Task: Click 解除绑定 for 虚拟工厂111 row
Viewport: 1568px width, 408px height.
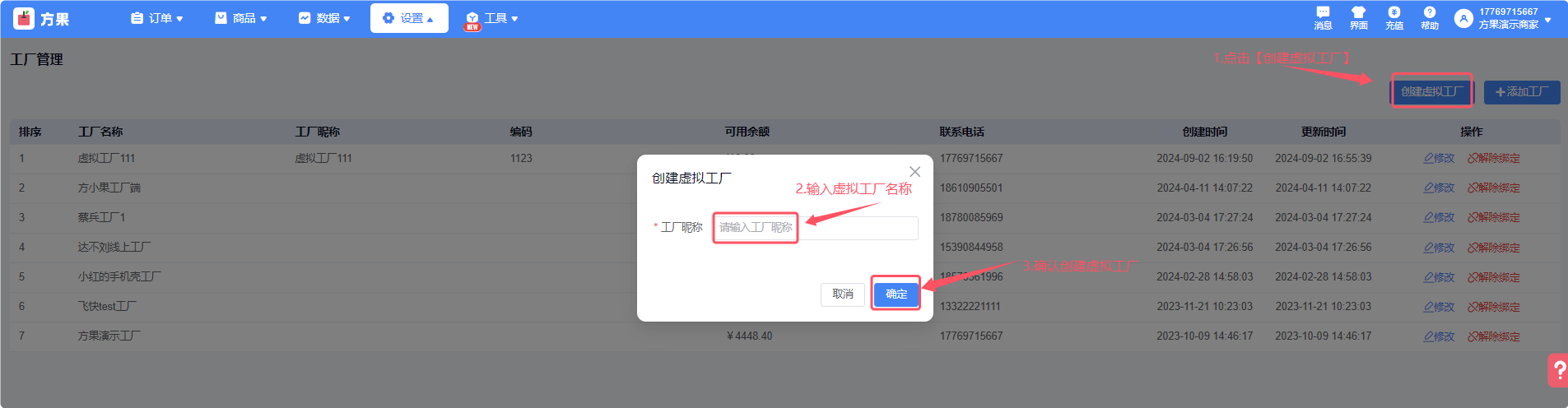Action: pyautogui.click(x=1494, y=158)
